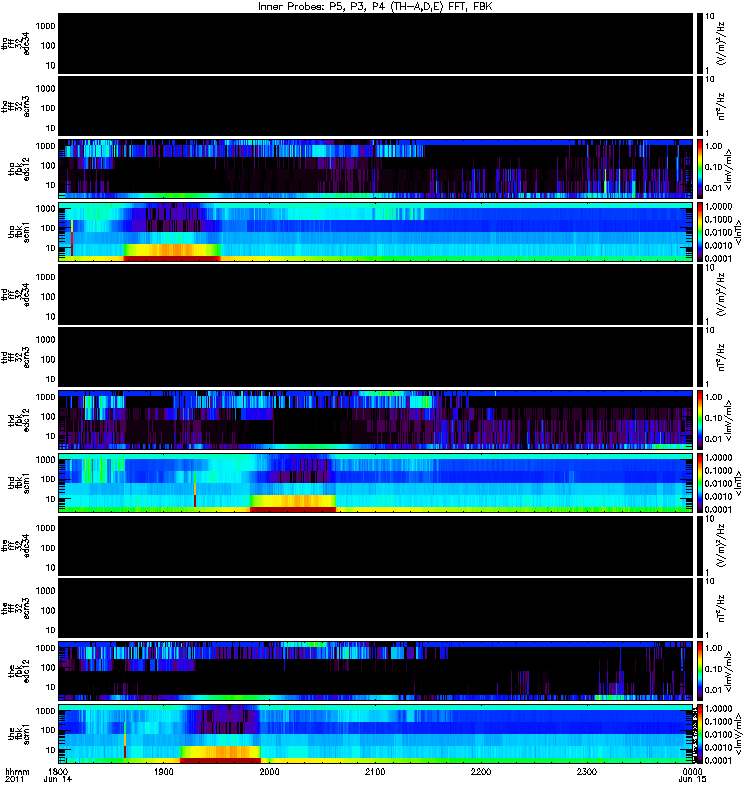Click the '1800' time axis label

[58, 772]
